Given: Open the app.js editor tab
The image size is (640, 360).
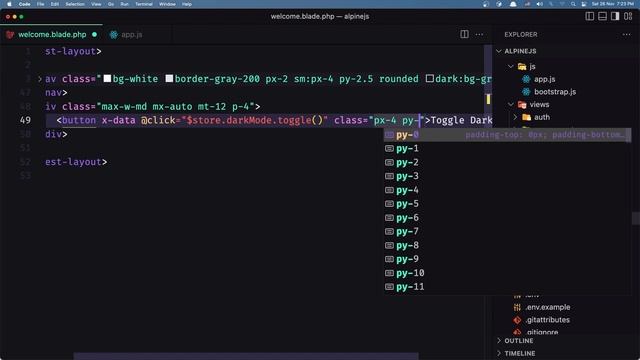Looking at the screenshot, I should (x=131, y=35).
